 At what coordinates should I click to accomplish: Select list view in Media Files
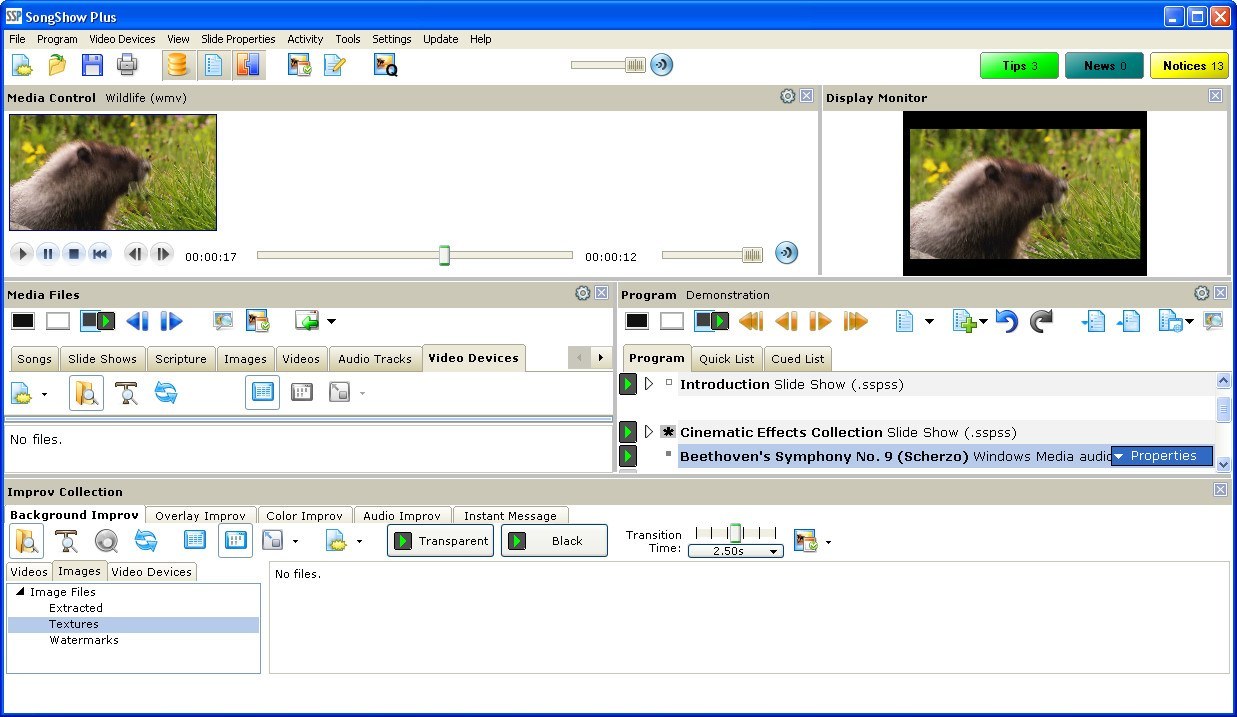click(262, 394)
